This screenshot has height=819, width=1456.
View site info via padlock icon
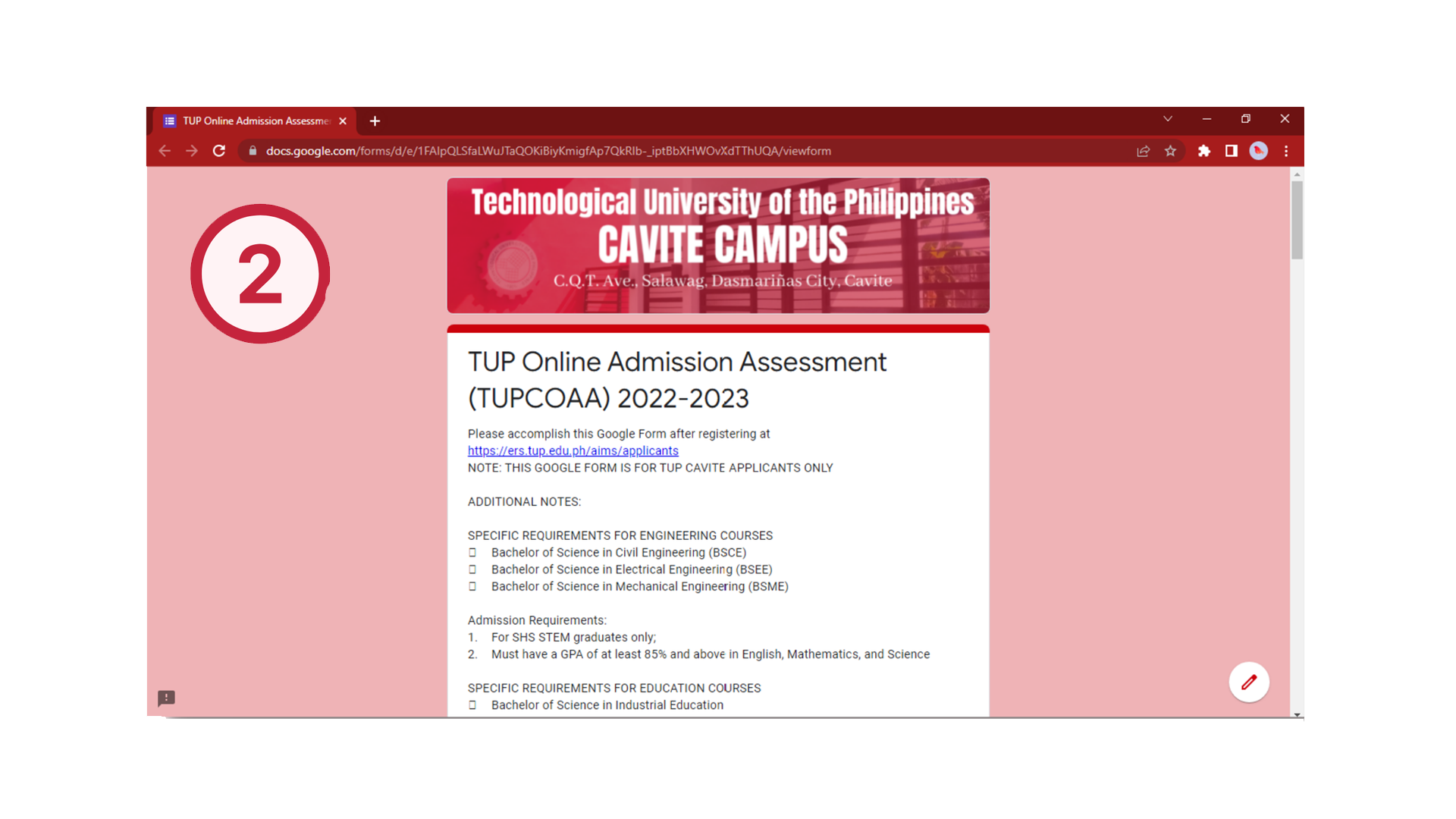pos(253,151)
